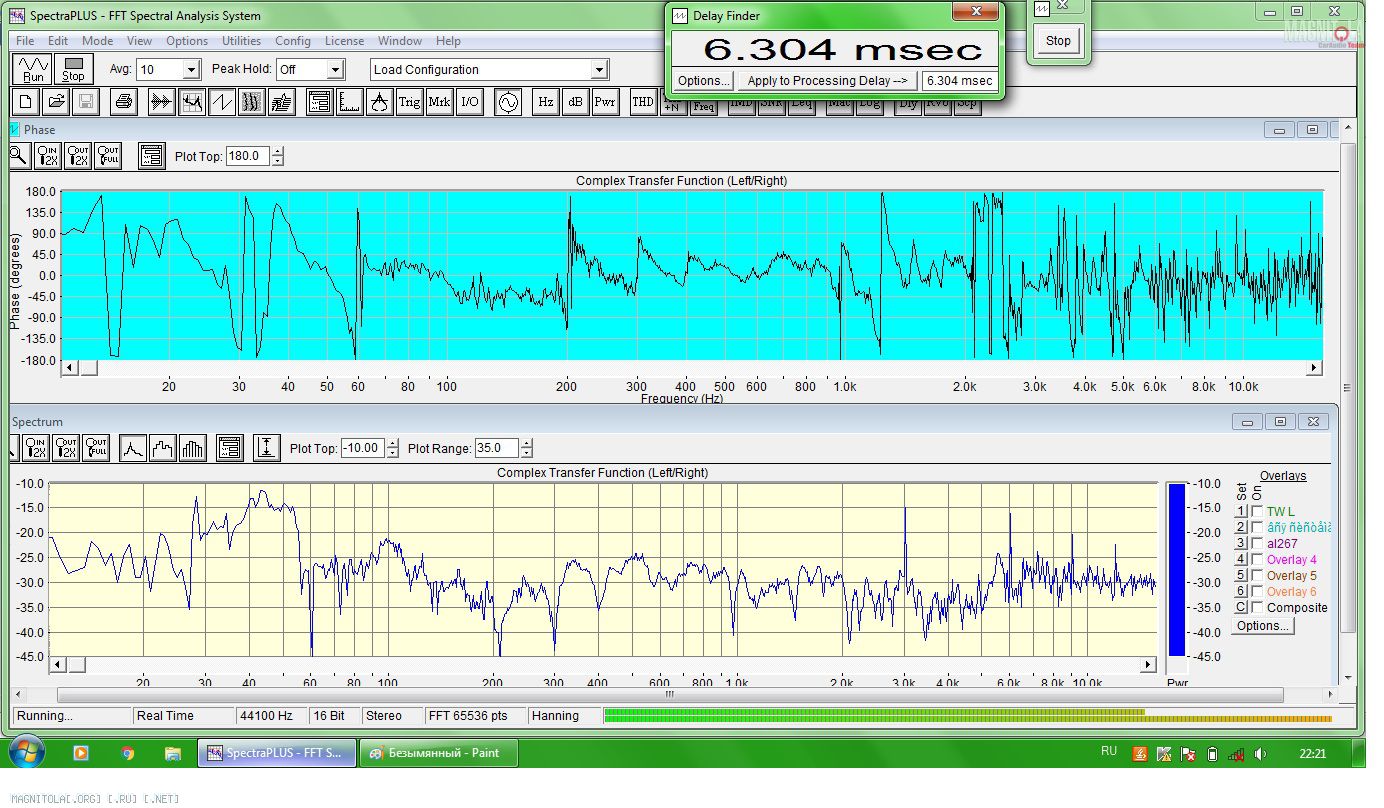This screenshot has height=808, width=1384.
Task: Open the time series view icon
Action: [161, 101]
